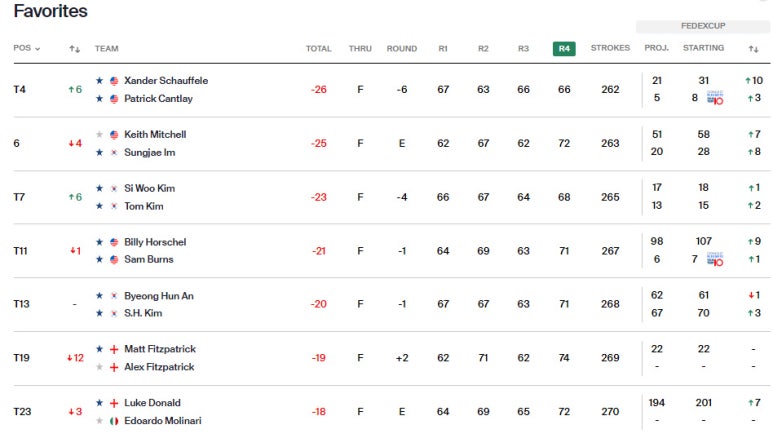Click the FEDEXCUP header bar
Screen dimensions: 773x438
[x=703, y=26]
